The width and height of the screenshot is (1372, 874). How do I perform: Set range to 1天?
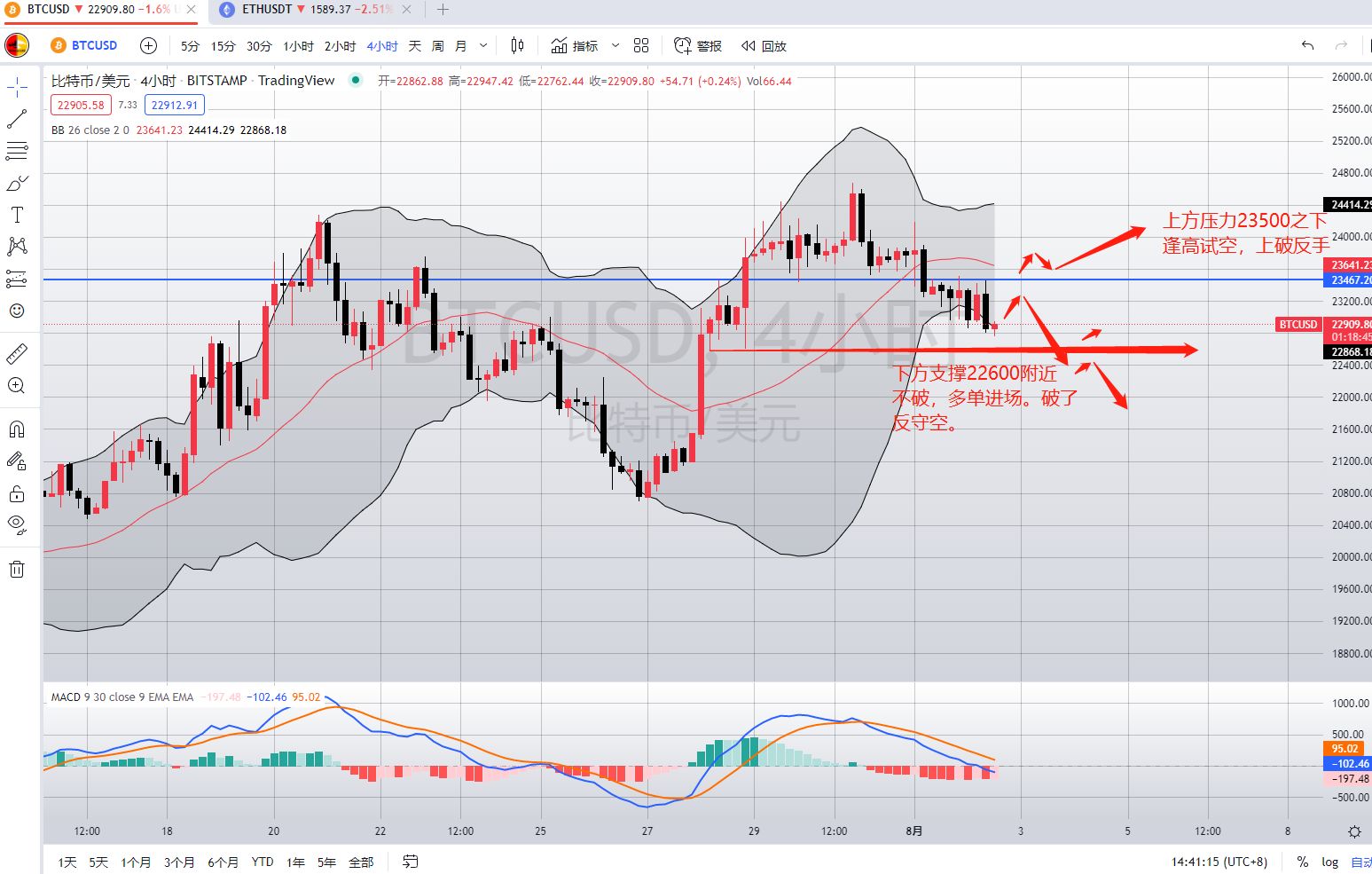(67, 862)
